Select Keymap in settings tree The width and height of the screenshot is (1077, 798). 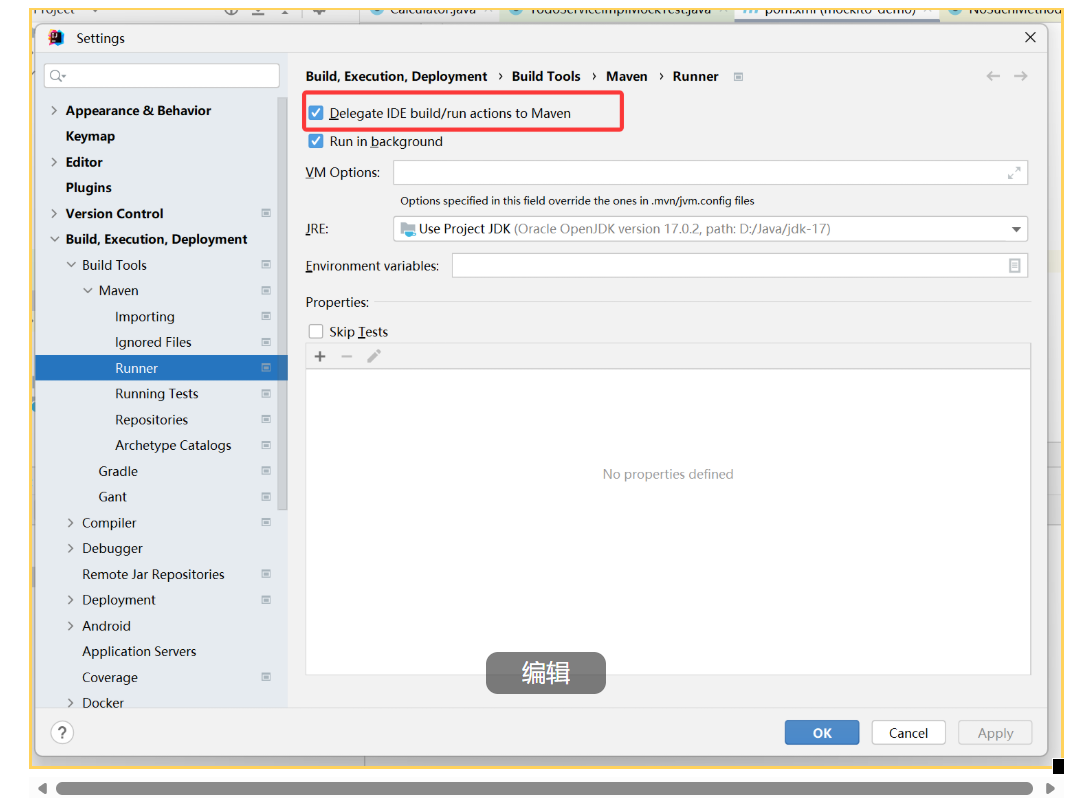(x=90, y=136)
